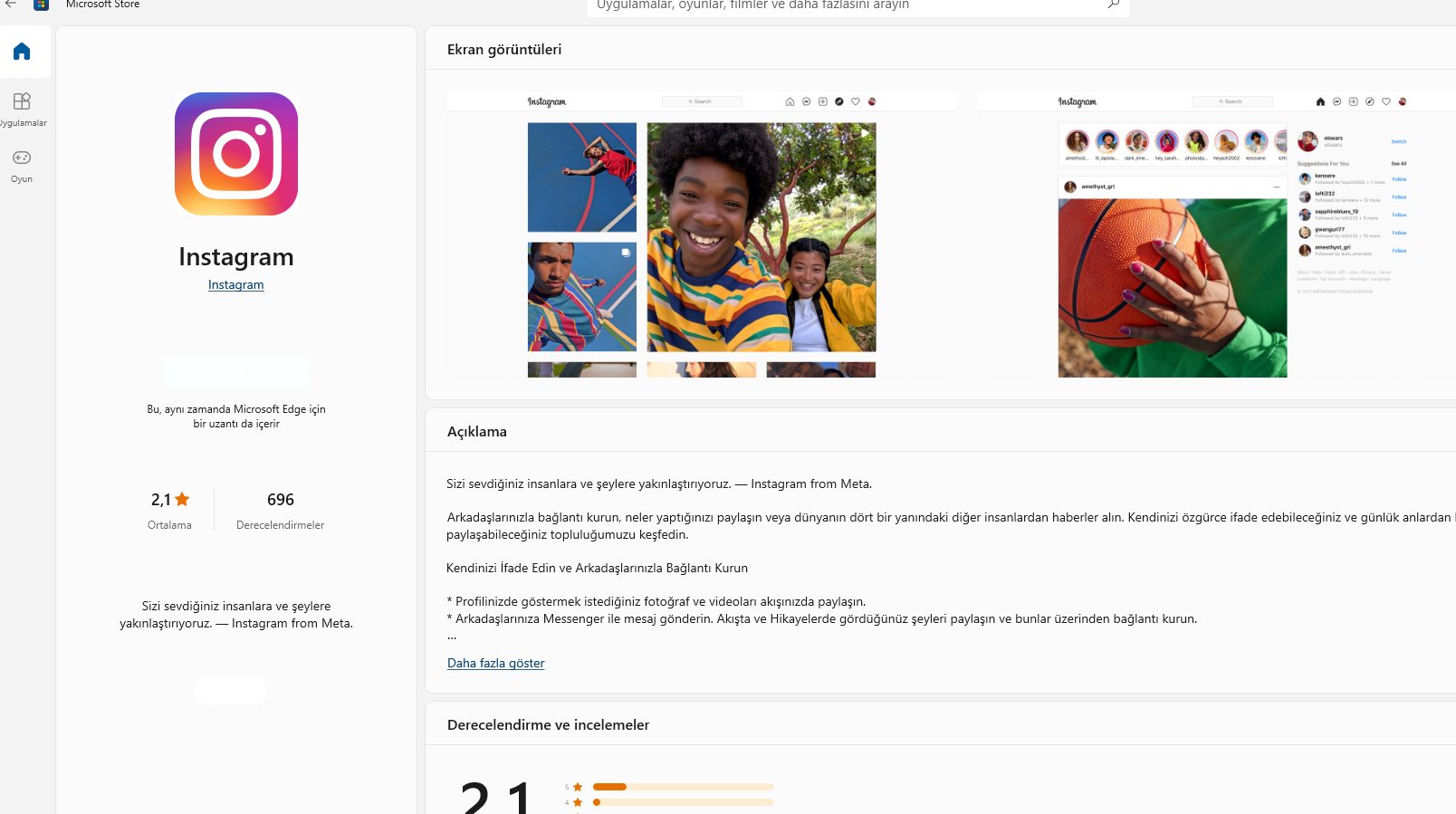Screen dimensions: 1456x814
Task: Click the search magnifier icon
Action: (x=1114, y=5)
